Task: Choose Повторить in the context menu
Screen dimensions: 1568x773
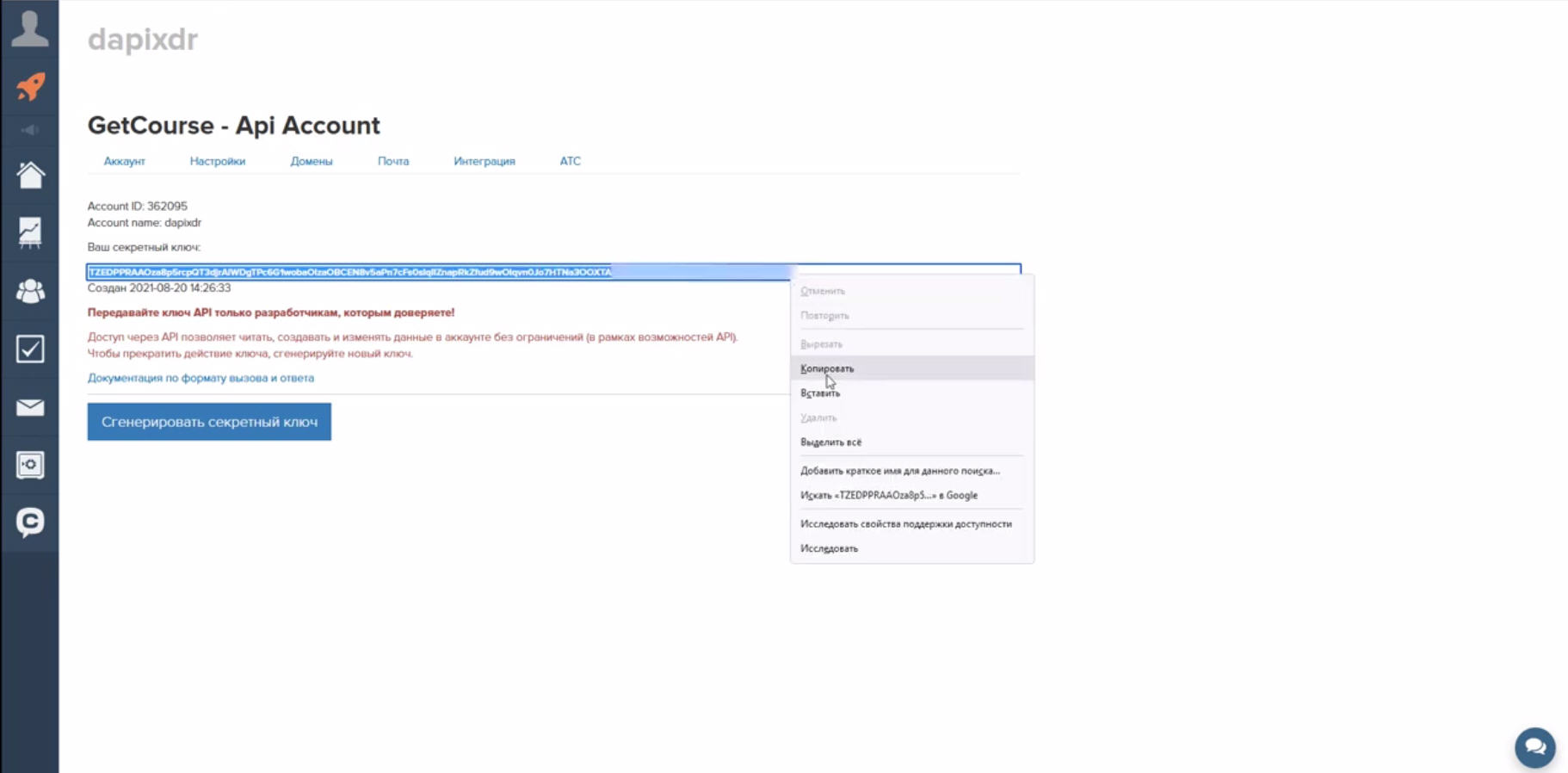Action: [x=912, y=316]
